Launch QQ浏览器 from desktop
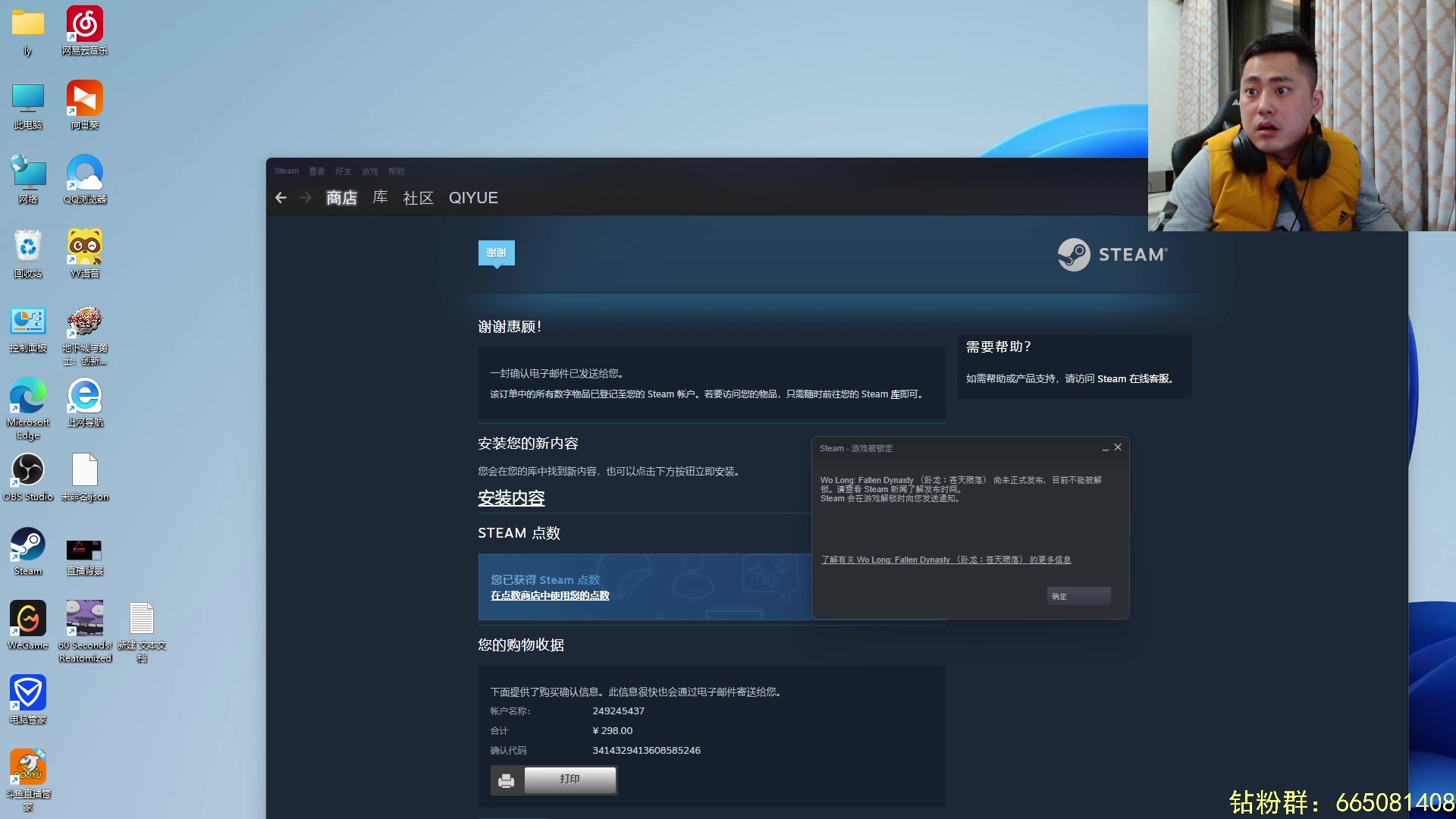 point(85,180)
